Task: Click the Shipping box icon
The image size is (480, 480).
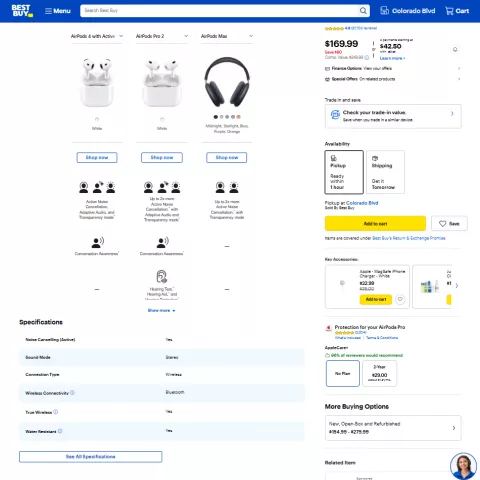Action: (375, 158)
